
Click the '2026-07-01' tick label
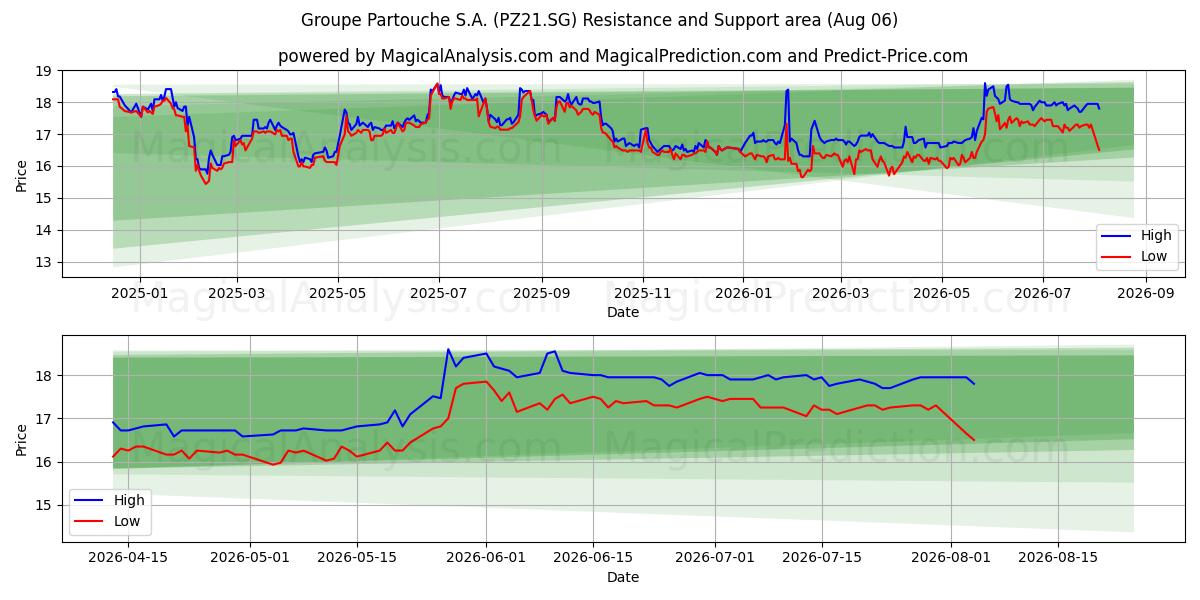tap(716, 559)
